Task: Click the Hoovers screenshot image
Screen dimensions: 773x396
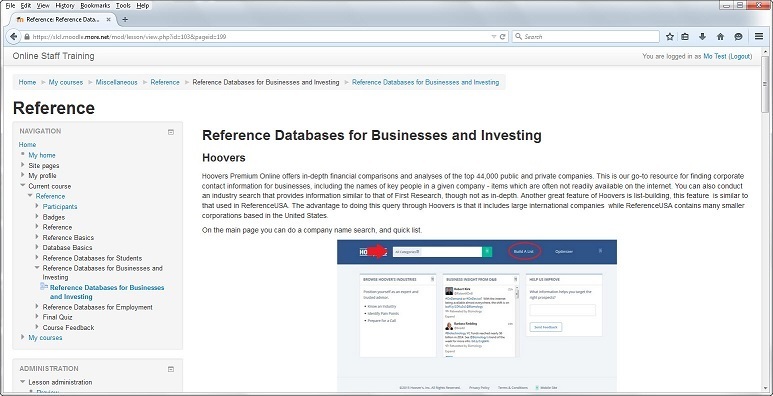Action: point(477,316)
